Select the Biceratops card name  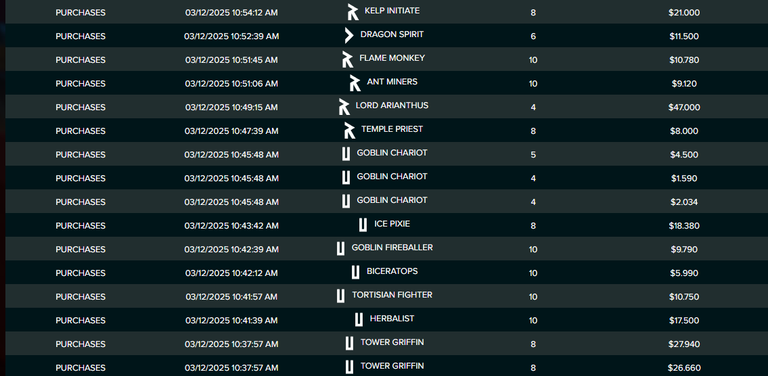click(x=392, y=271)
